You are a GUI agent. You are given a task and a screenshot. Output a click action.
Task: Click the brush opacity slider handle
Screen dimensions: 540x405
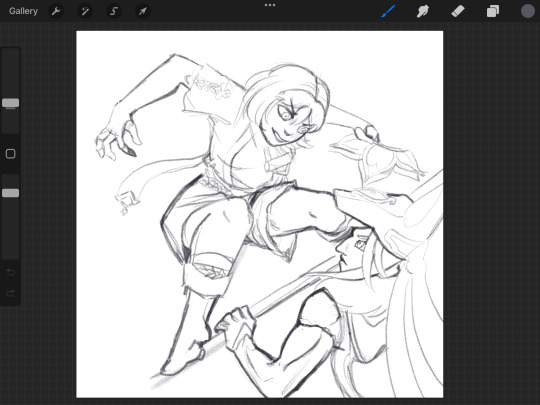click(x=11, y=193)
